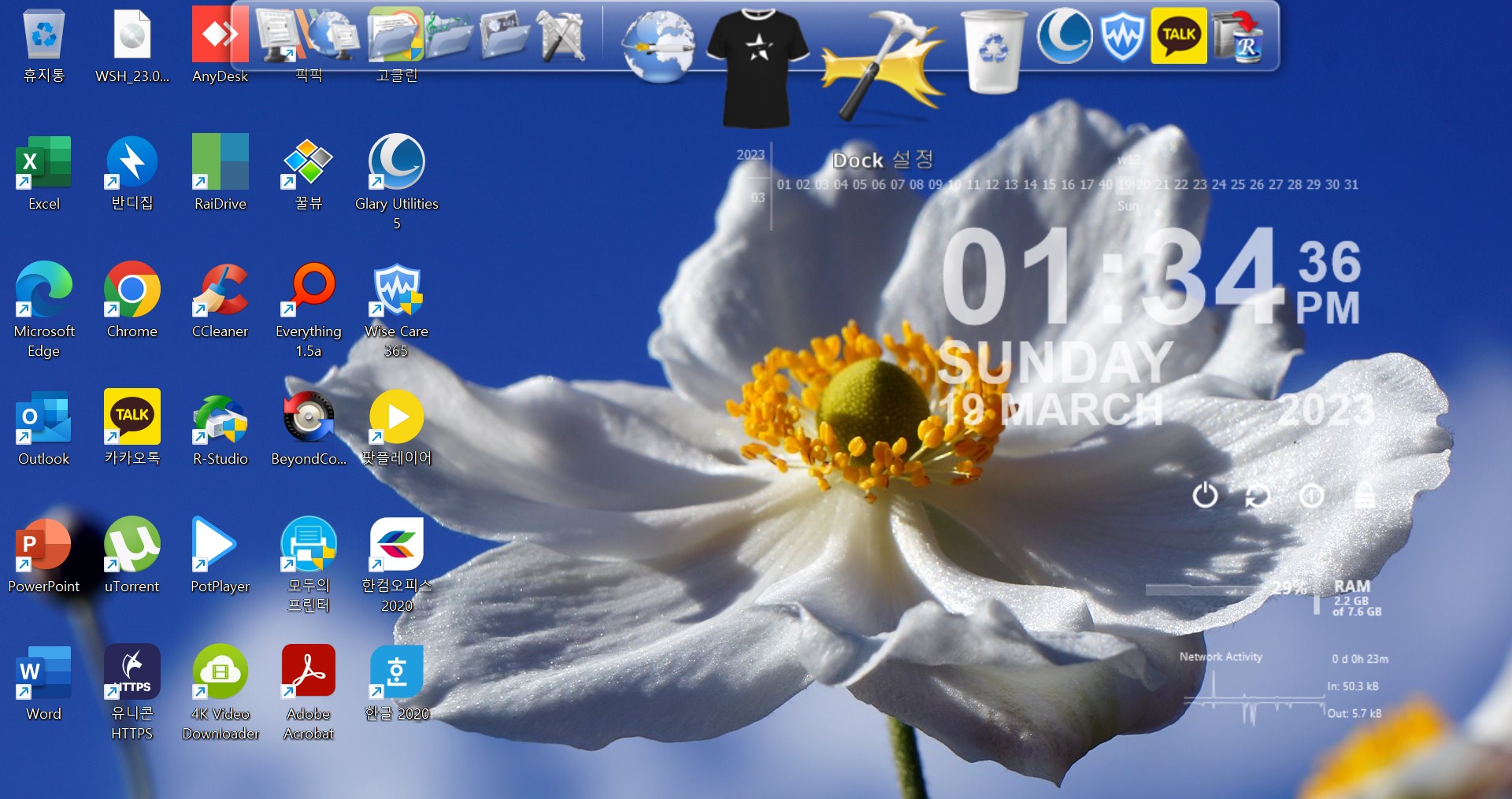
Task: Click the uptime text 0 d 0h 23m
Action: 1360,659
